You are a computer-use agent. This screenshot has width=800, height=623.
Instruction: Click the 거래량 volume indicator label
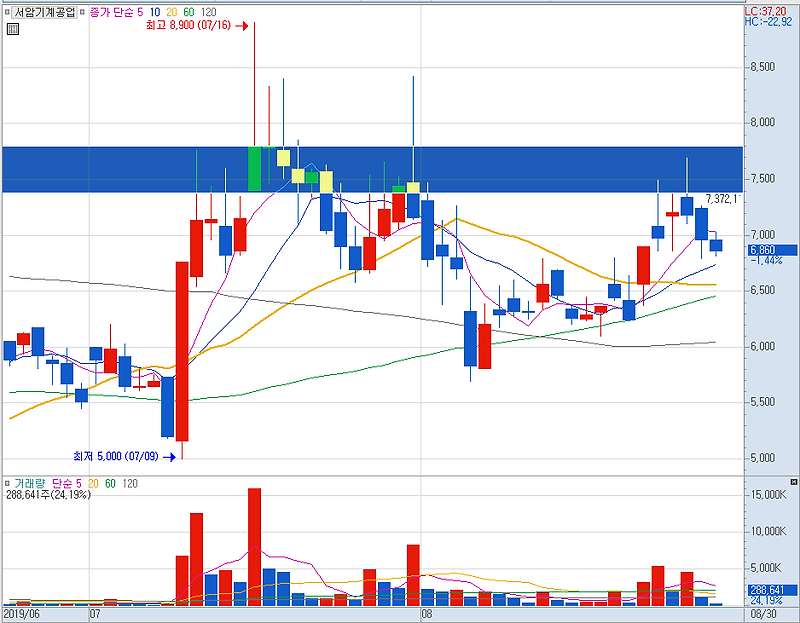[30, 483]
